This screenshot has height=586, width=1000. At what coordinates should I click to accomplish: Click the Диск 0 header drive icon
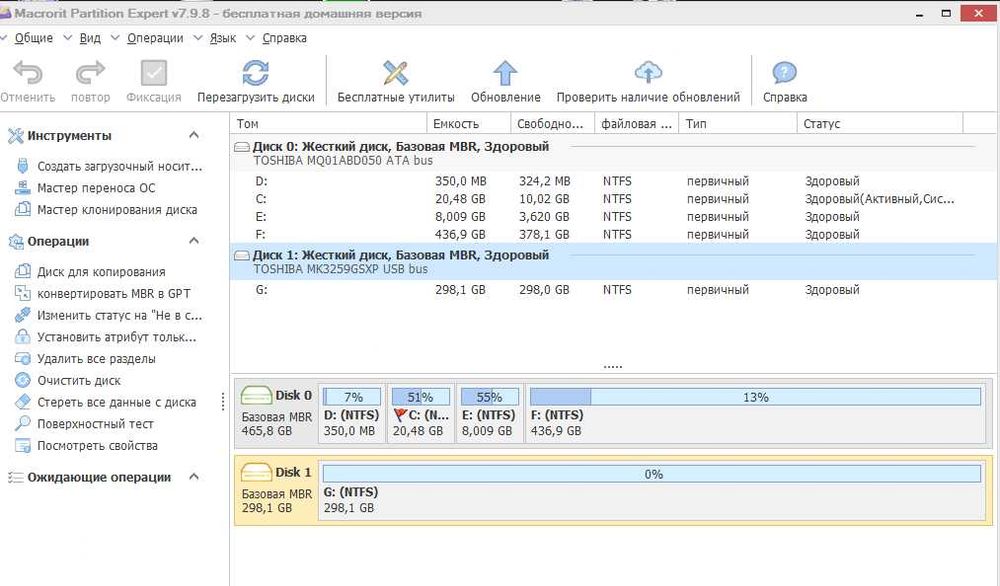click(x=242, y=147)
